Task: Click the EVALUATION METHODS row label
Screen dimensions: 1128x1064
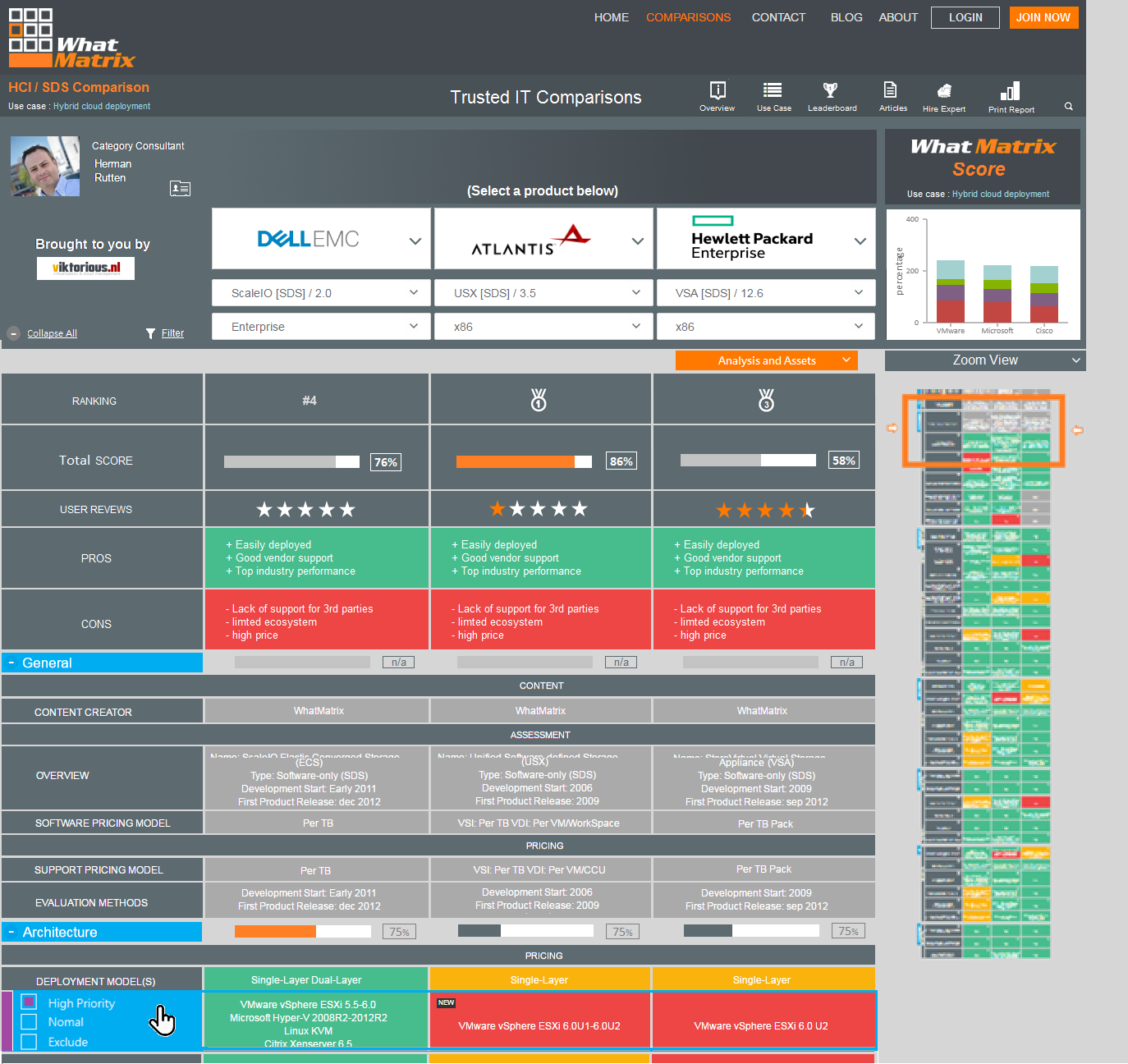Action: click(91, 902)
